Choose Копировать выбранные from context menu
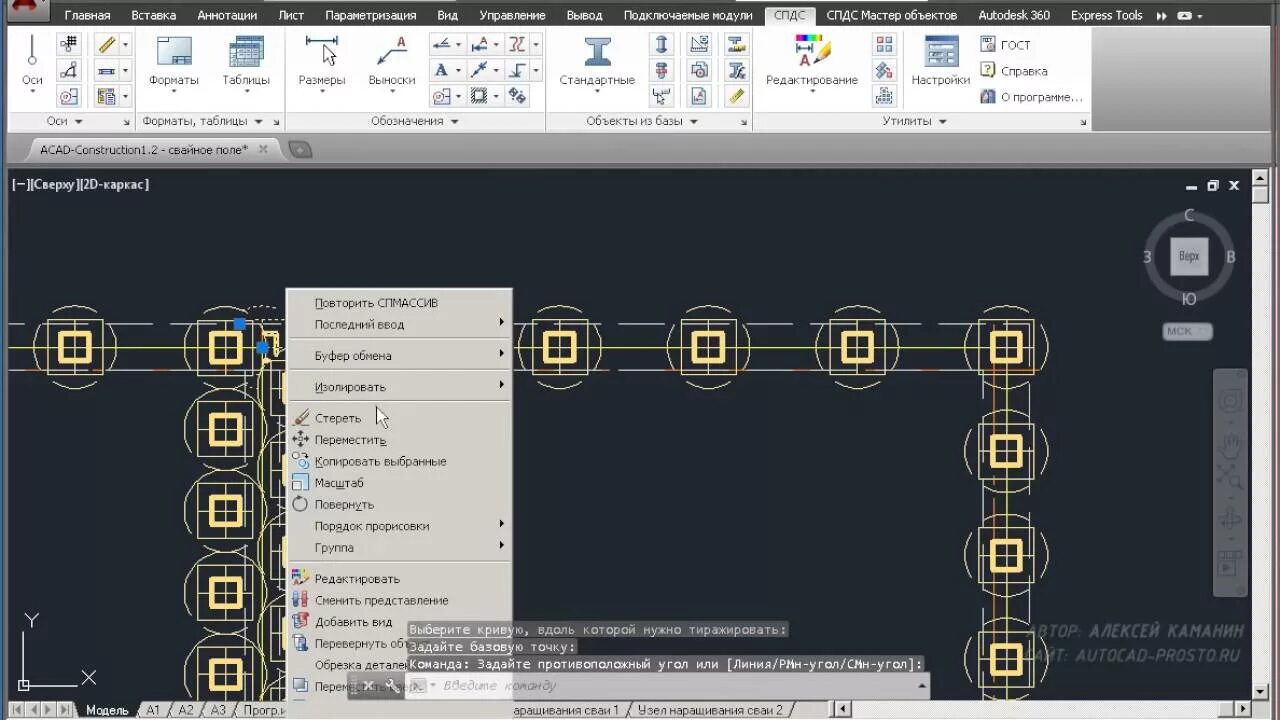 (x=398, y=461)
